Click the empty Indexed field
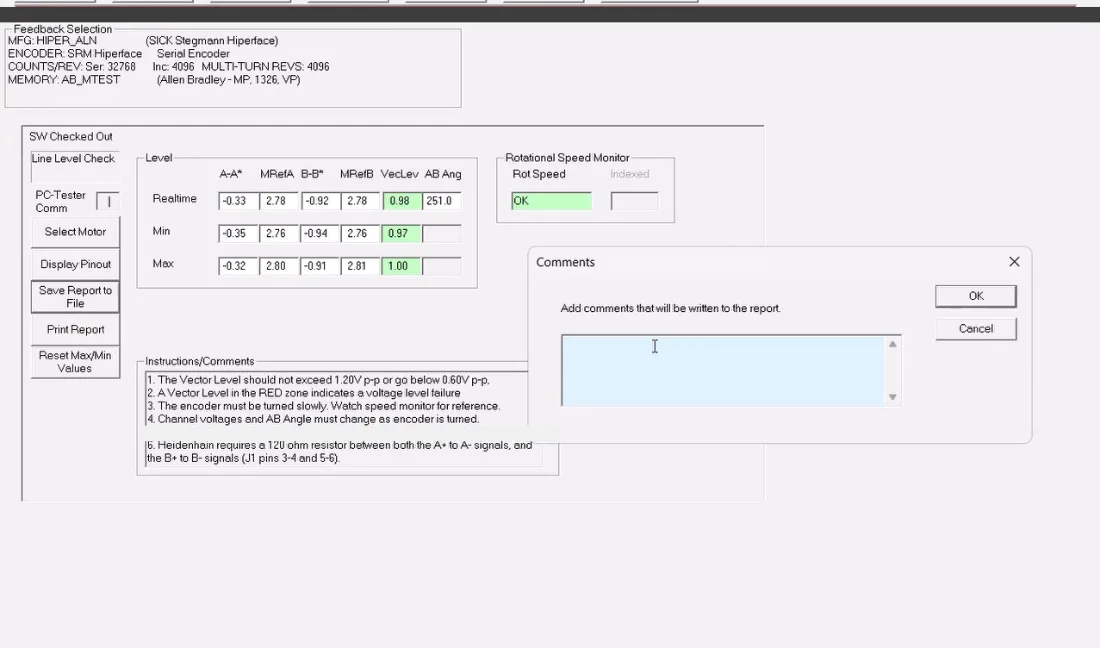1100x648 pixels. (634, 201)
